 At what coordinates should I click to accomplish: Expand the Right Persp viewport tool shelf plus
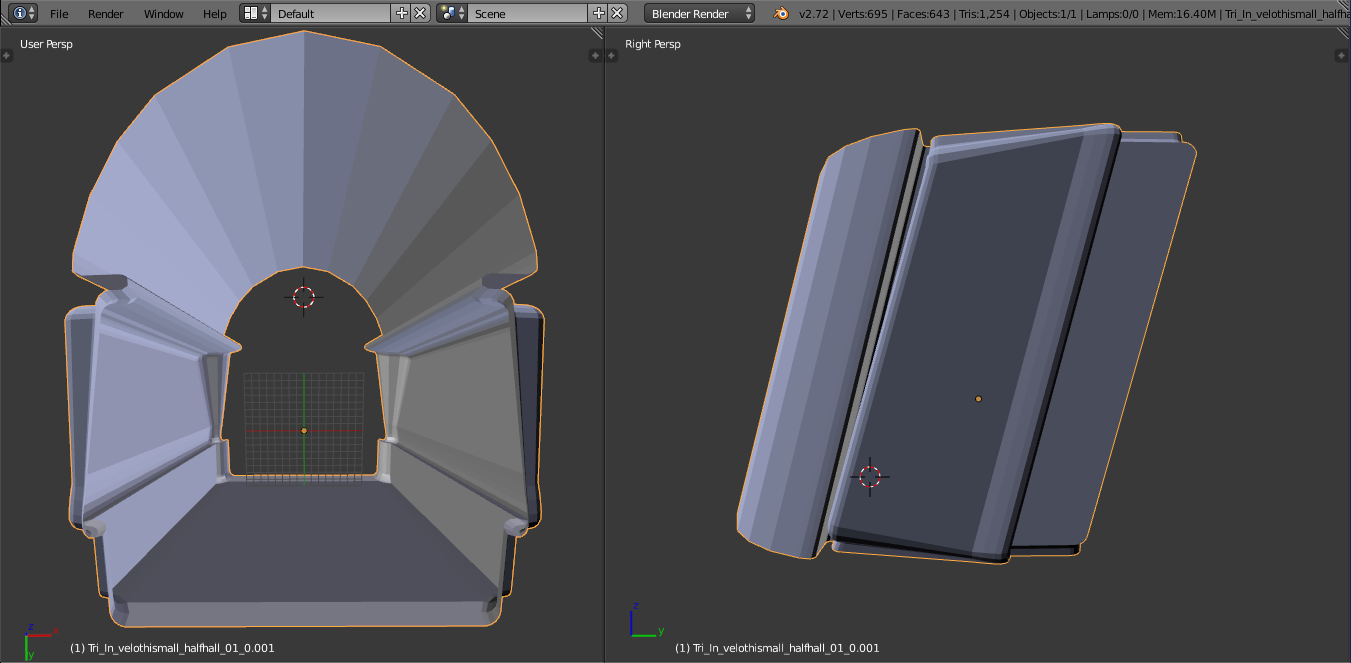pos(611,55)
